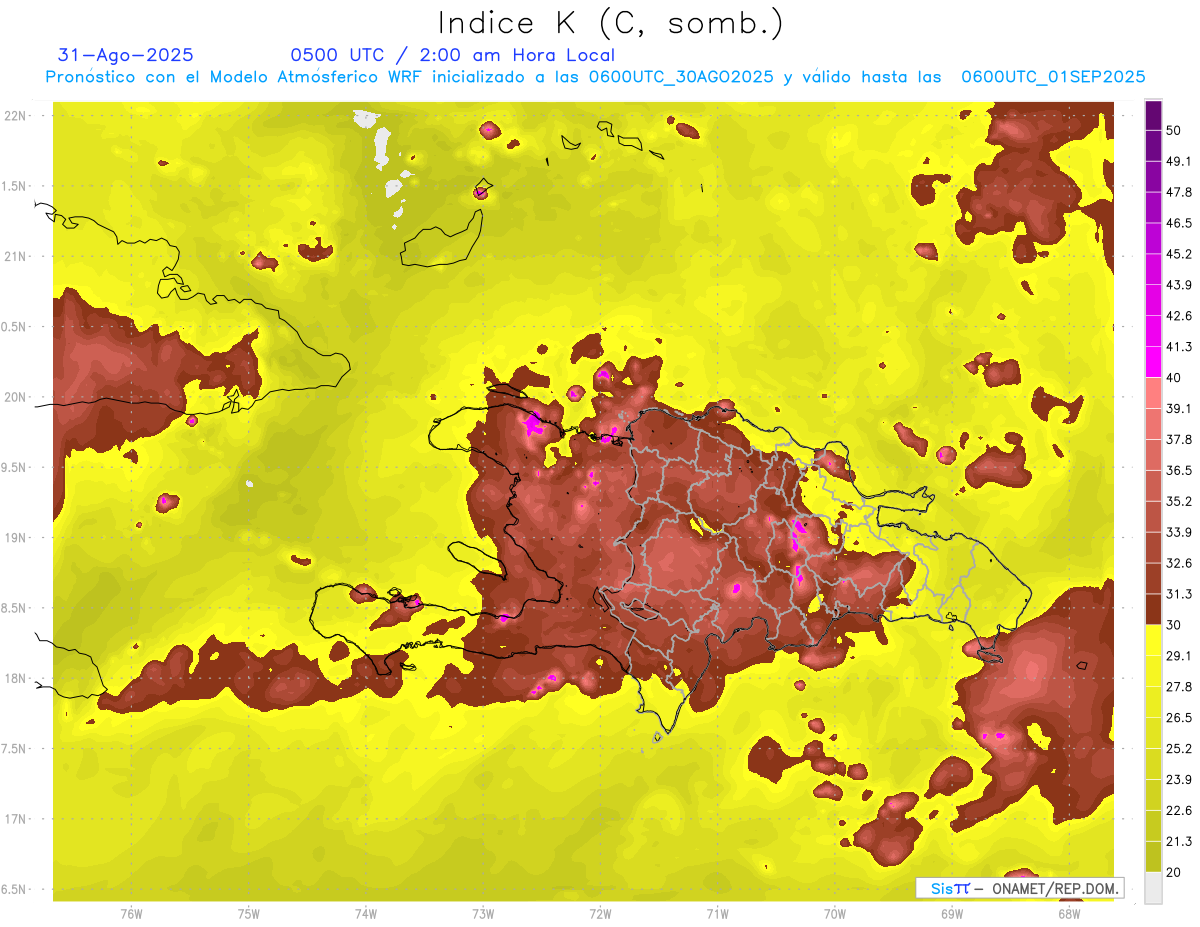Viewport: 1200px width, 927px height.
Task: Click the 73W longitude label
Action: click(483, 914)
